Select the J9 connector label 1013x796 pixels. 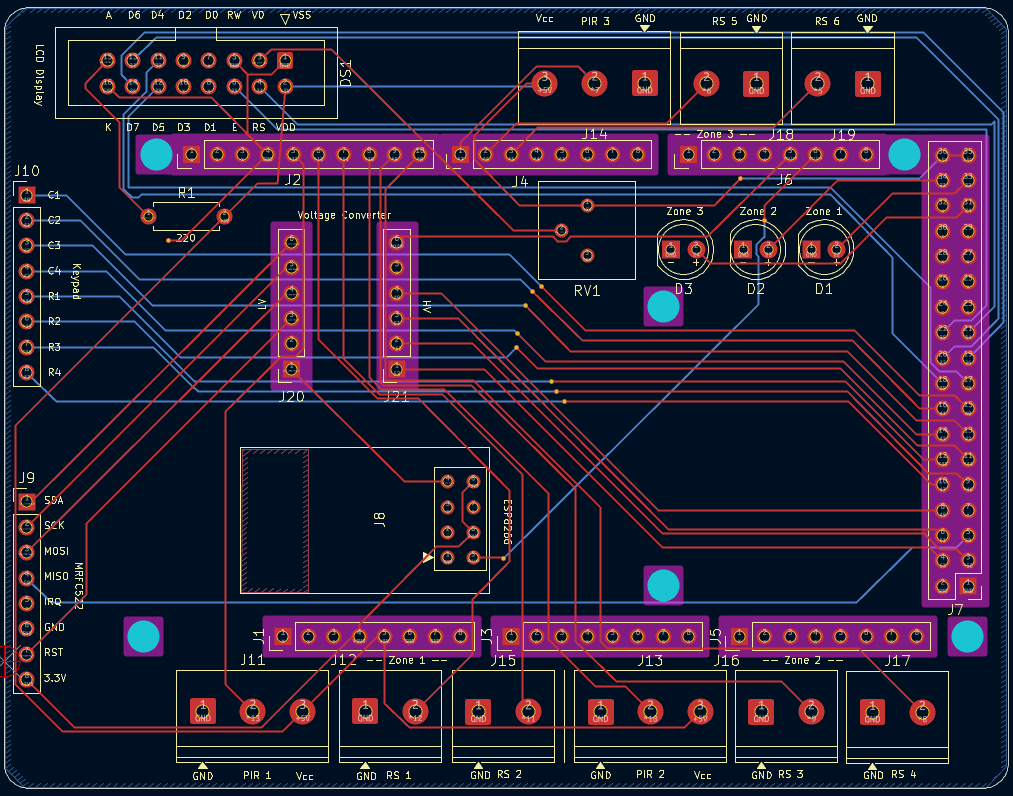click(x=26, y=477)
